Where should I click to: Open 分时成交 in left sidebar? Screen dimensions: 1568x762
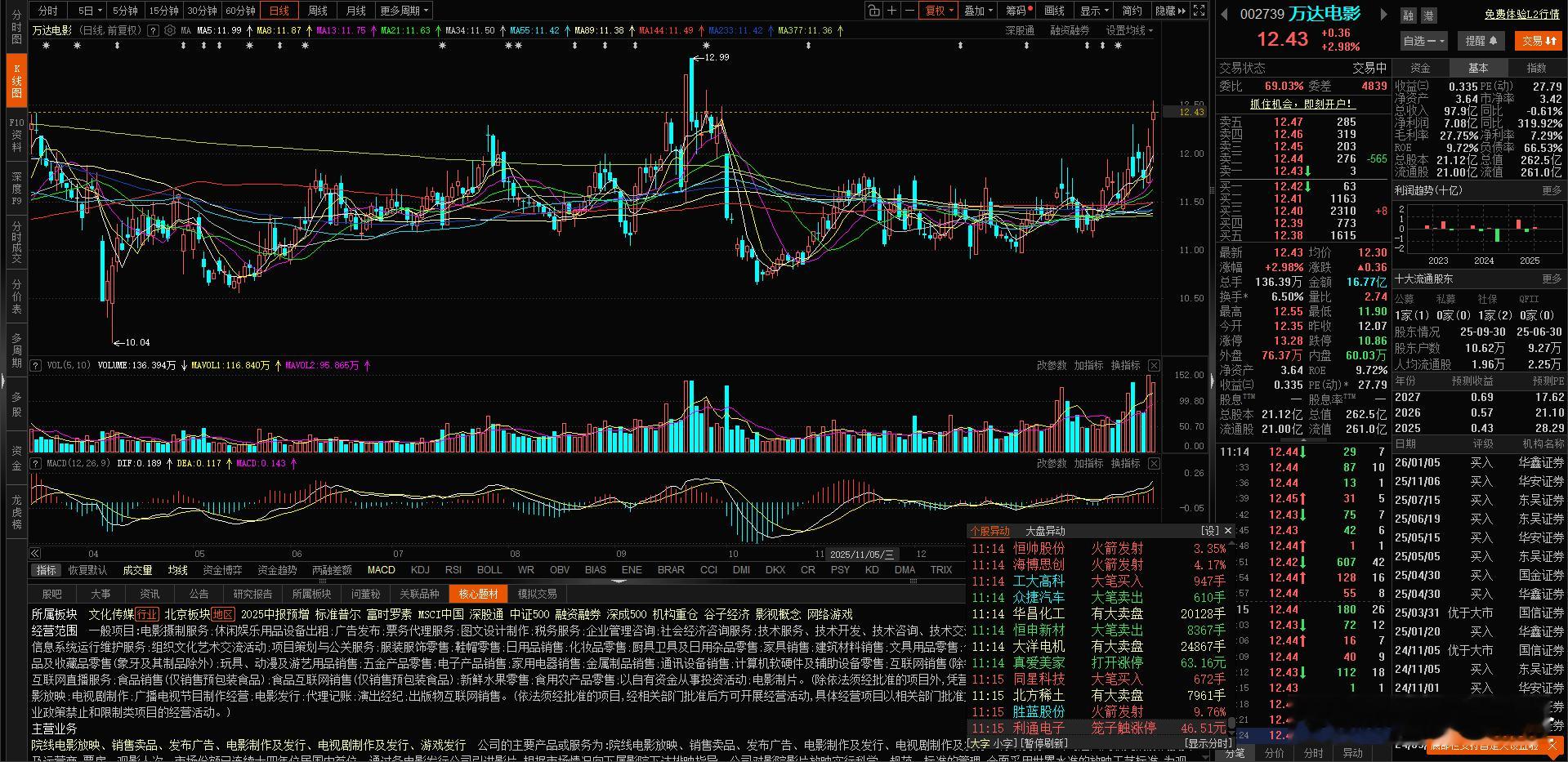coord(16,242)
